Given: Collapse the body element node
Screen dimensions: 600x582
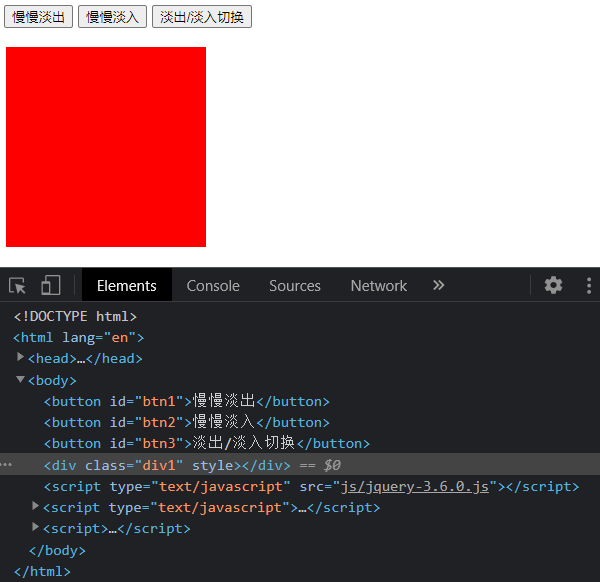Looking at the screenshot, I should click(20, 379).
